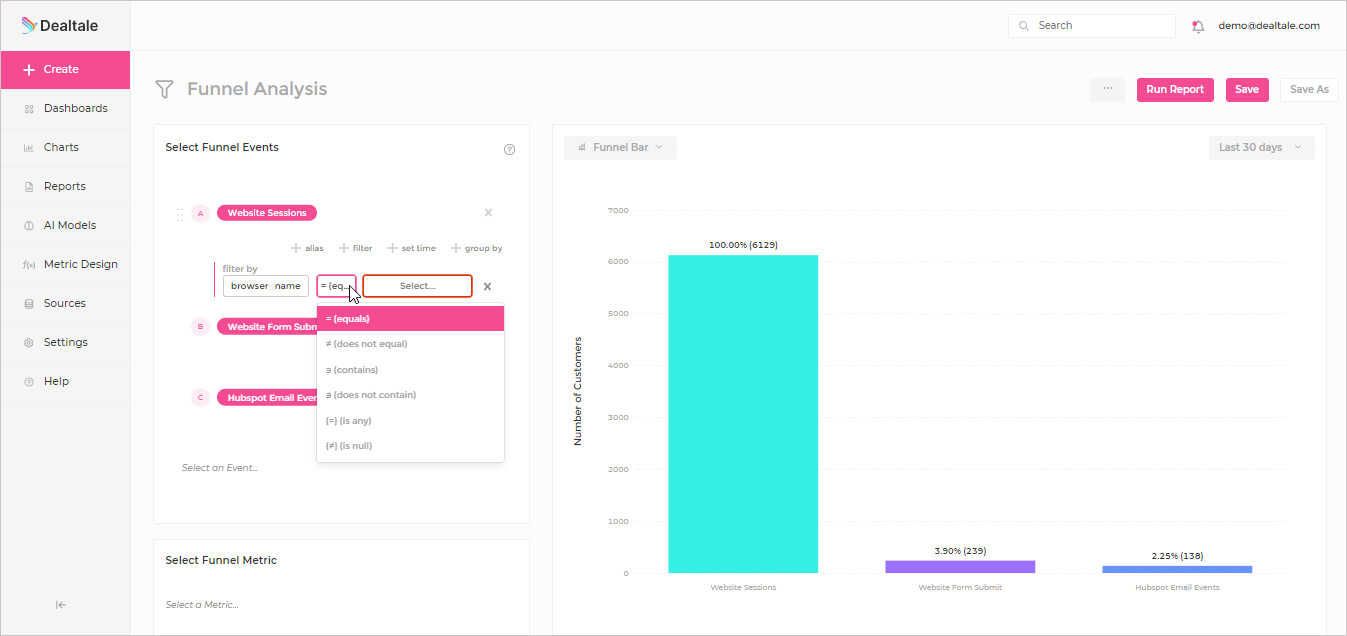Click Select an Event field
Viewport: 1347px width, 636px height.
click(x=220, y=468)
